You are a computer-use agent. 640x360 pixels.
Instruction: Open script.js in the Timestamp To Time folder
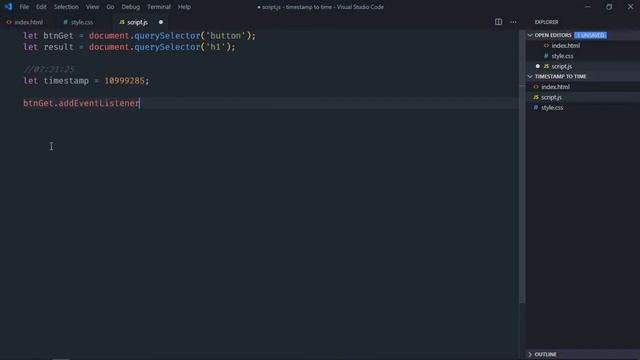[x=551, y=97]
